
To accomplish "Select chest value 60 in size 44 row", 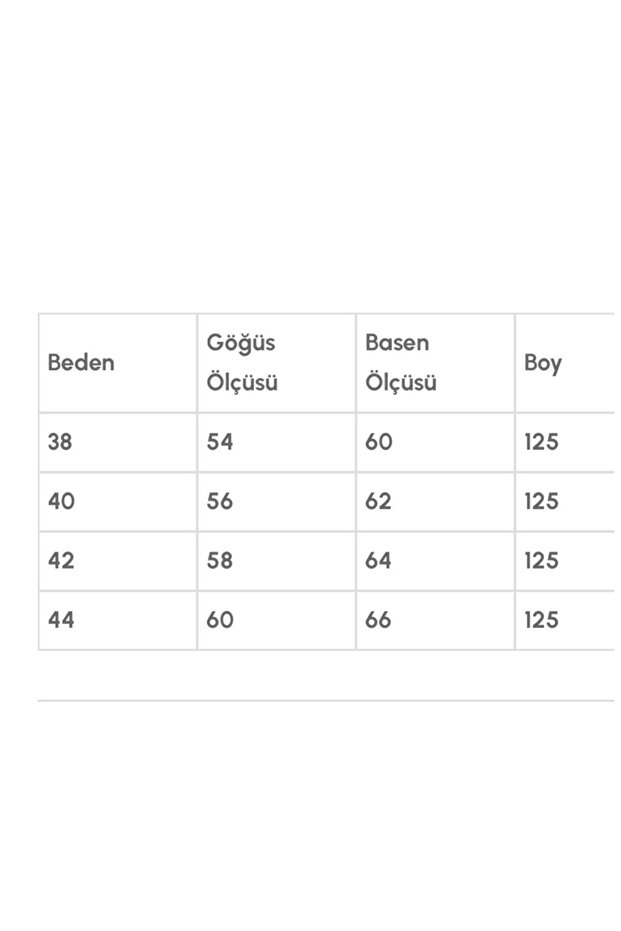I will click(x=220, y=619).
